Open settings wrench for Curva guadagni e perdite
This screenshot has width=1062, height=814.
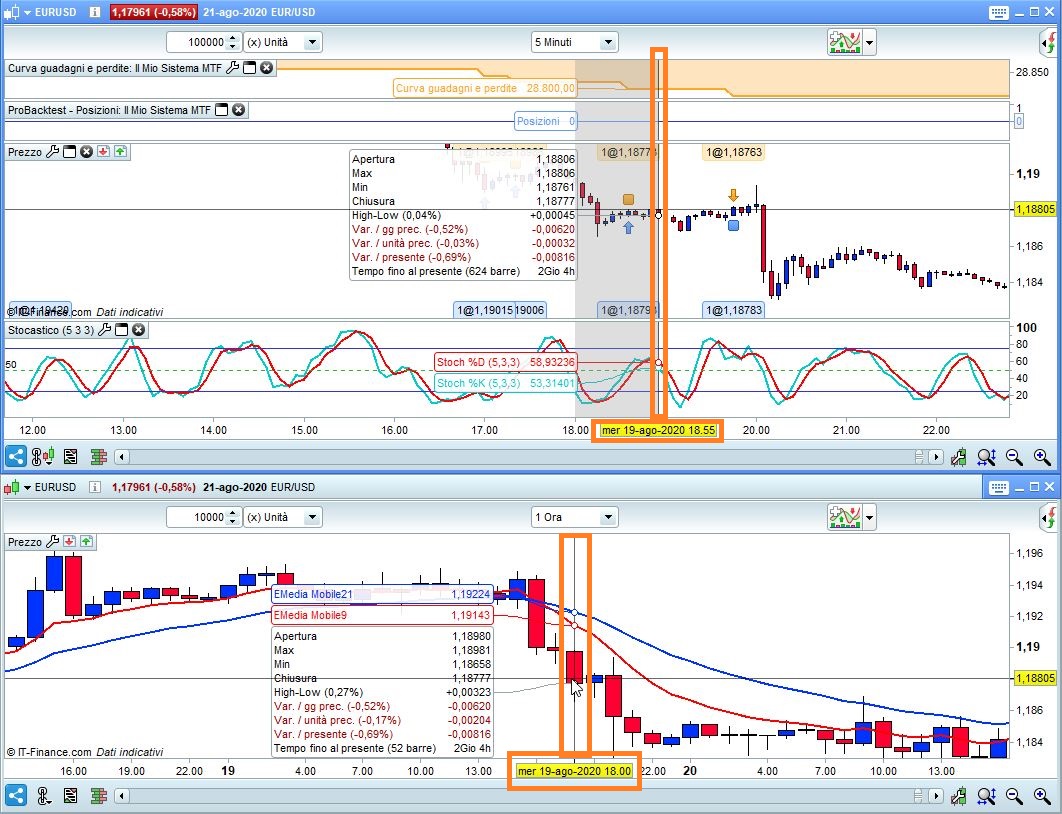point(232,68)
